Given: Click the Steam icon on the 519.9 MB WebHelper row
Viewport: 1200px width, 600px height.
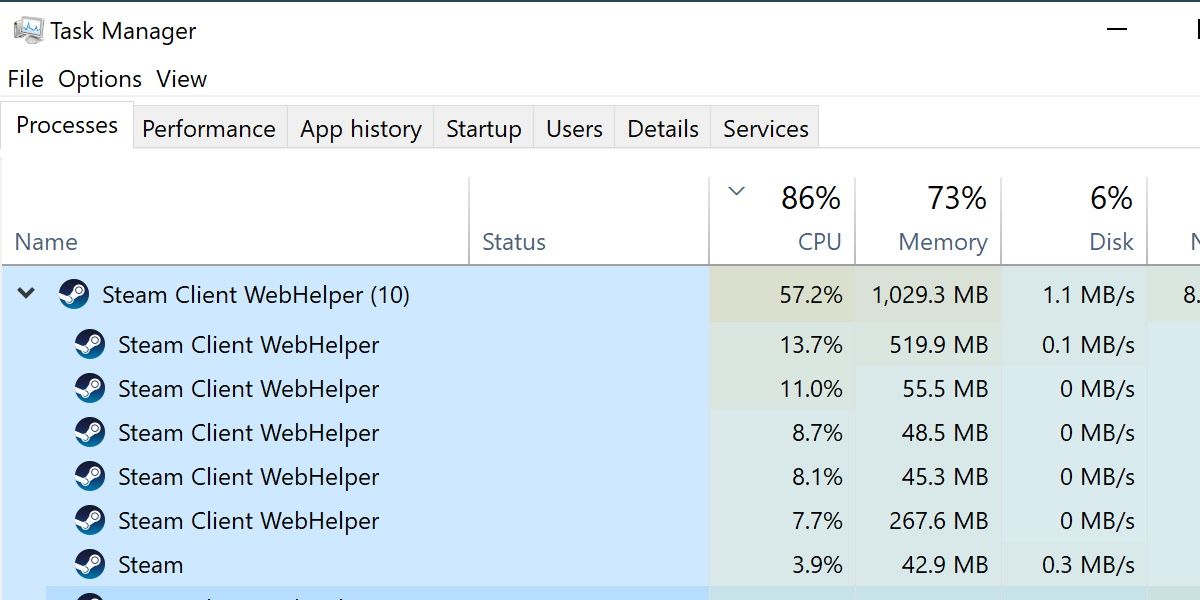Looking at the screenshot, I should [x=89, y=345].
